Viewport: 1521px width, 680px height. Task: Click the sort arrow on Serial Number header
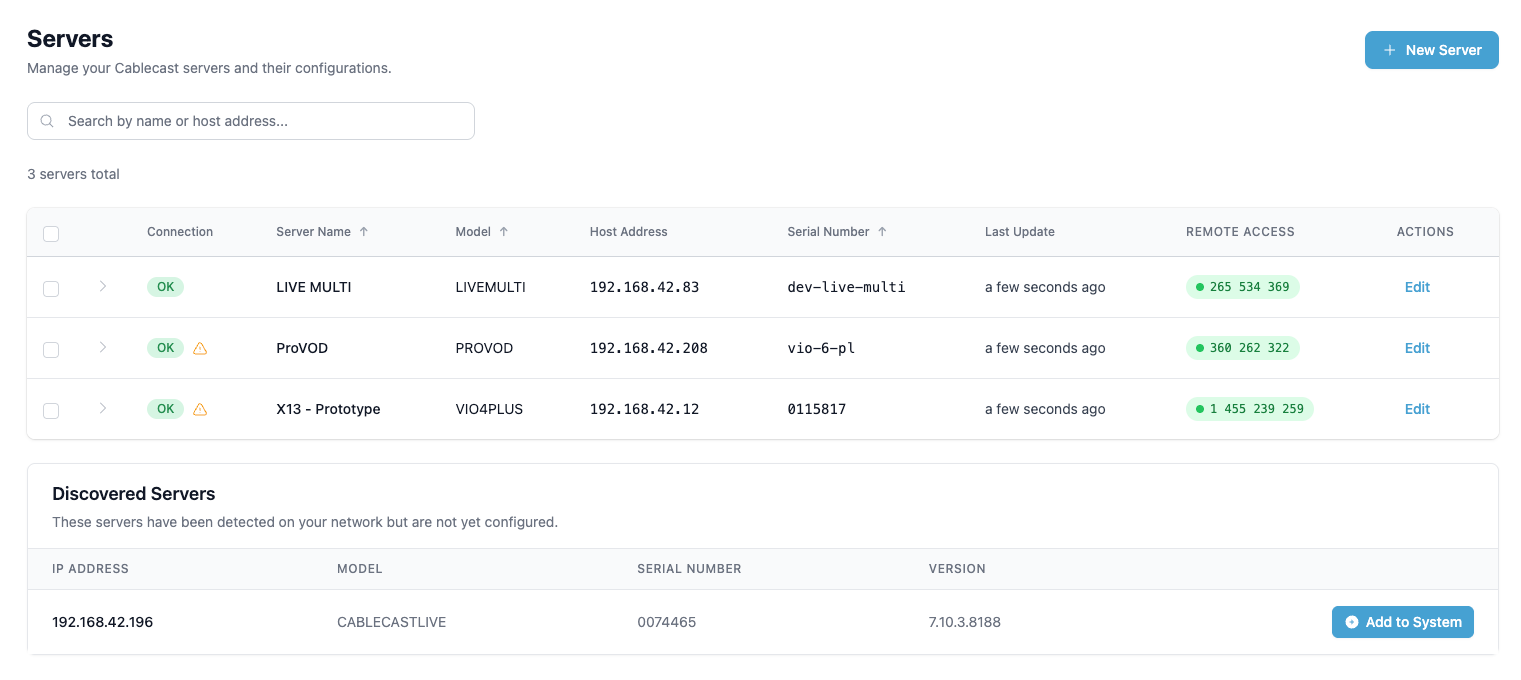point(882,231)
